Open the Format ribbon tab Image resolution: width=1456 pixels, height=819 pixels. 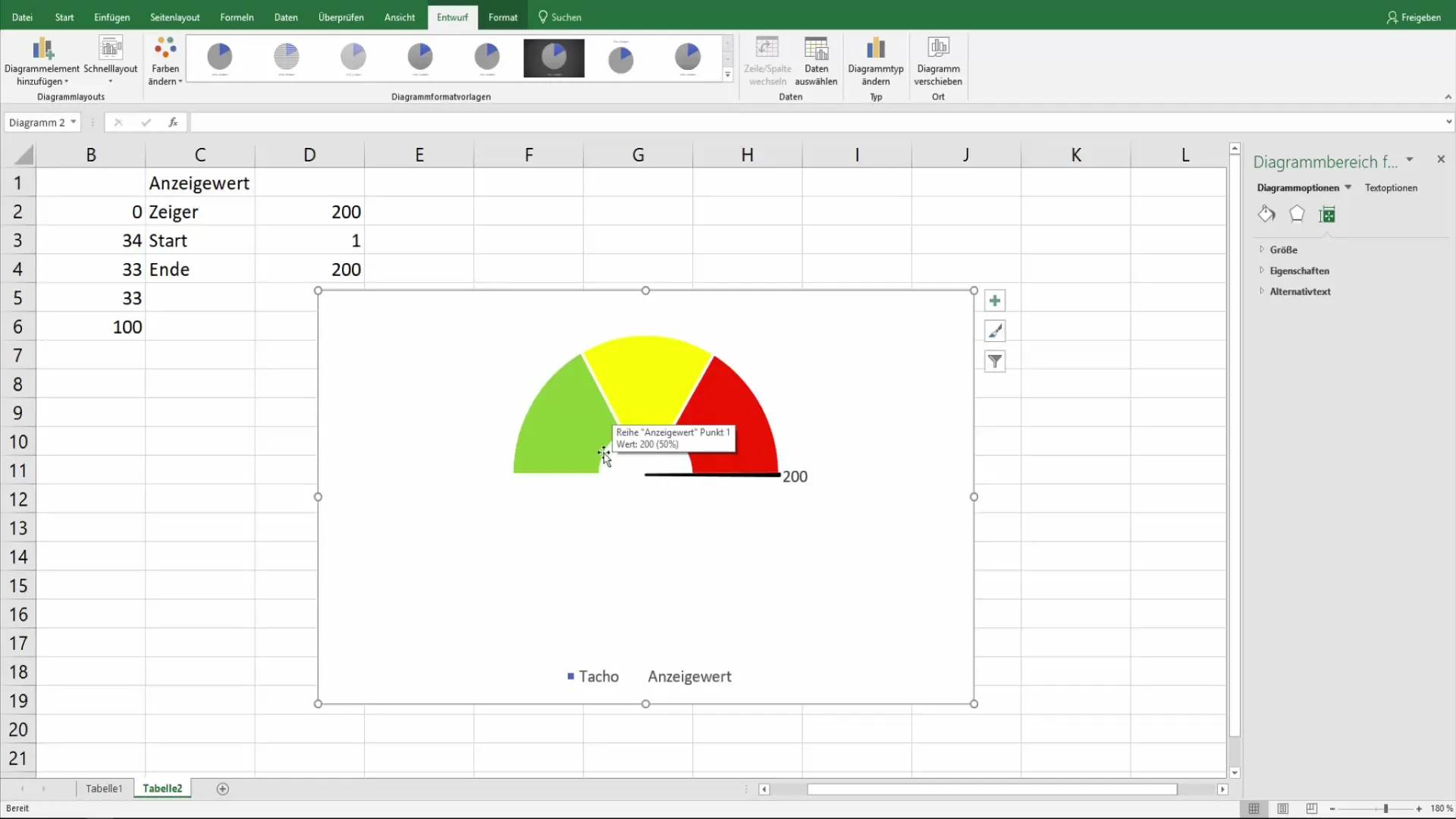click(x=503, y=17)
